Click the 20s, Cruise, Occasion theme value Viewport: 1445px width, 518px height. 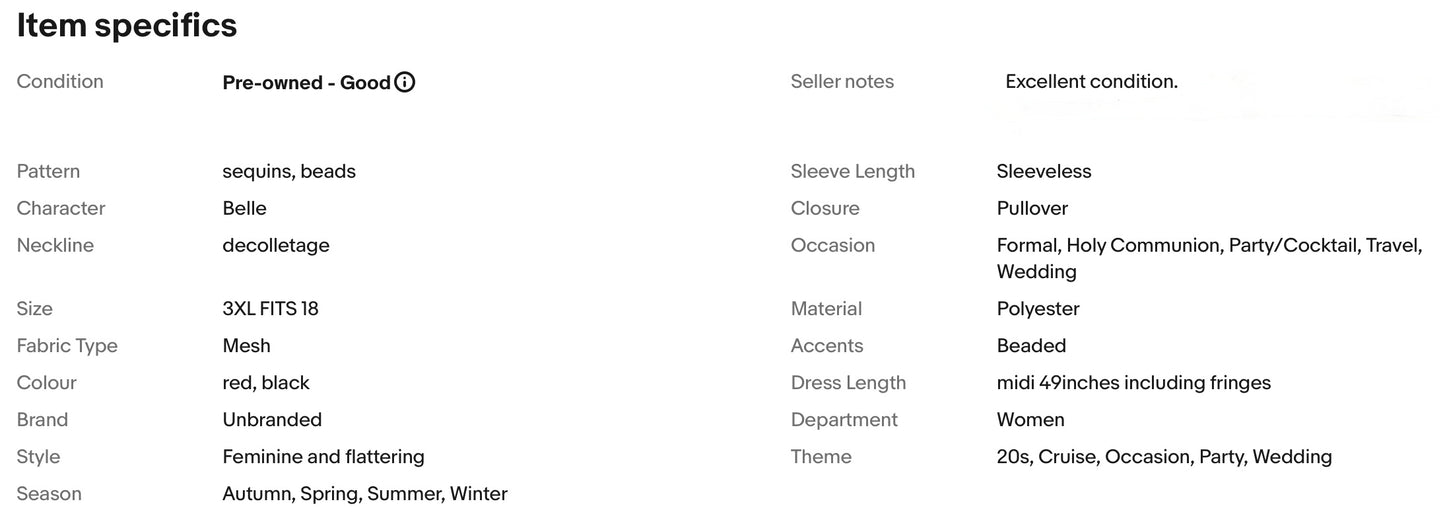(x=1164, y=457)
